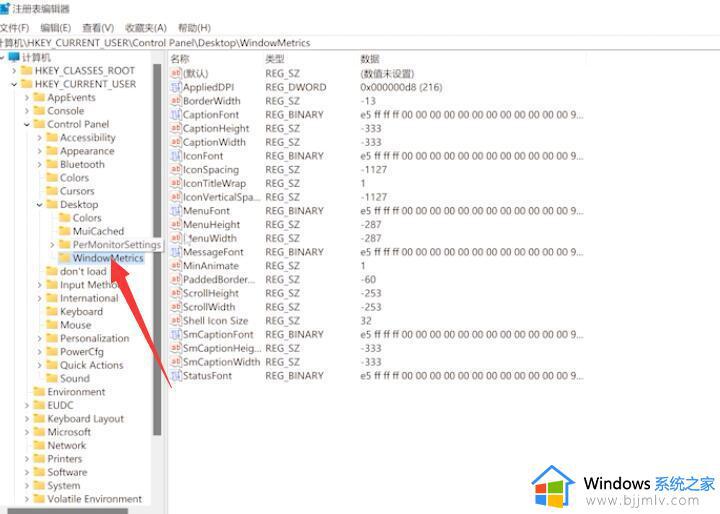Expand the Appearance node arrow
This screenshot has width=720, height=514.
click(39, 151)
